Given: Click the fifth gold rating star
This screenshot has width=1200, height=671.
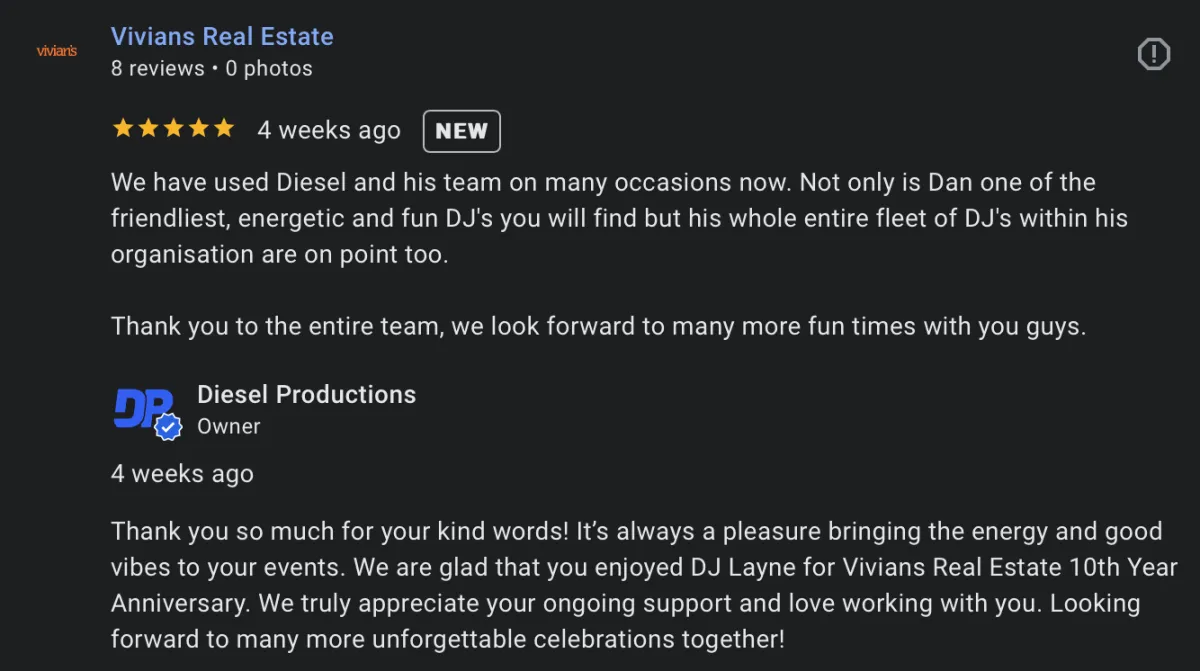Looking at the screenshot, I should pos(223,129).
